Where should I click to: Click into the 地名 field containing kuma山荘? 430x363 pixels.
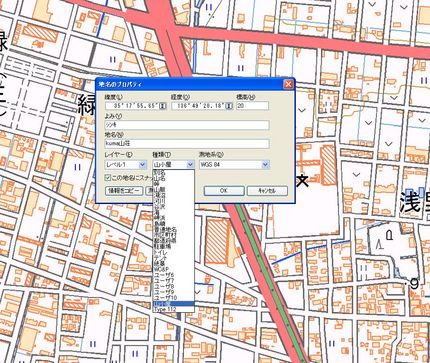187,144
